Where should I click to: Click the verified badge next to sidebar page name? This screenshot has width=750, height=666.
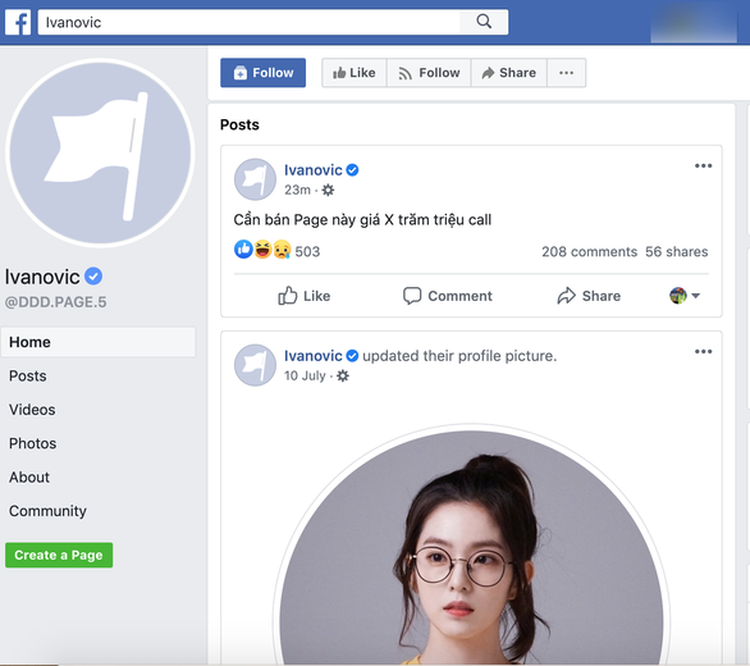pos(93,276)
